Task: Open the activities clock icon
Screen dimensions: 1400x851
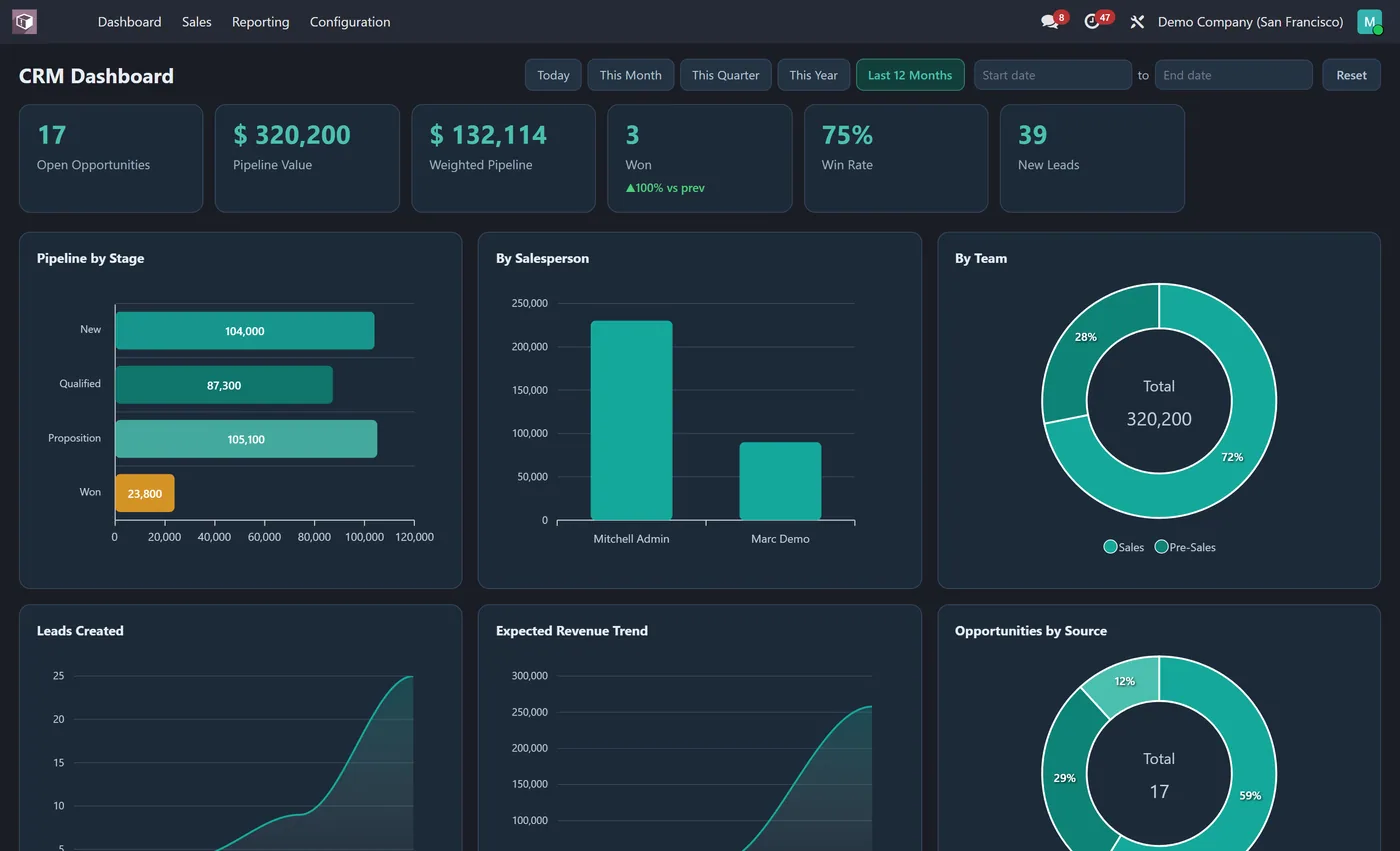Action: click(1092, 22)
